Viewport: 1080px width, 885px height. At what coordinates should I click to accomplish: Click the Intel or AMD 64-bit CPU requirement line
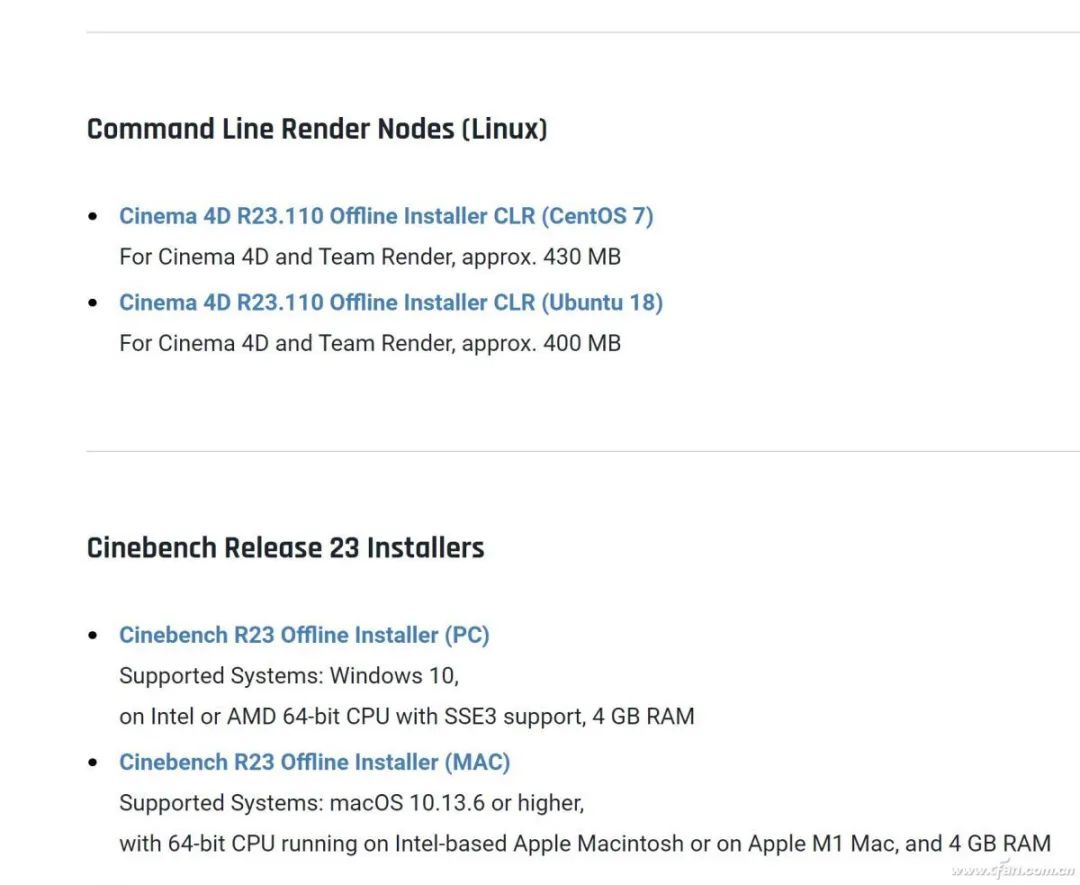click(x=406, y=716)
